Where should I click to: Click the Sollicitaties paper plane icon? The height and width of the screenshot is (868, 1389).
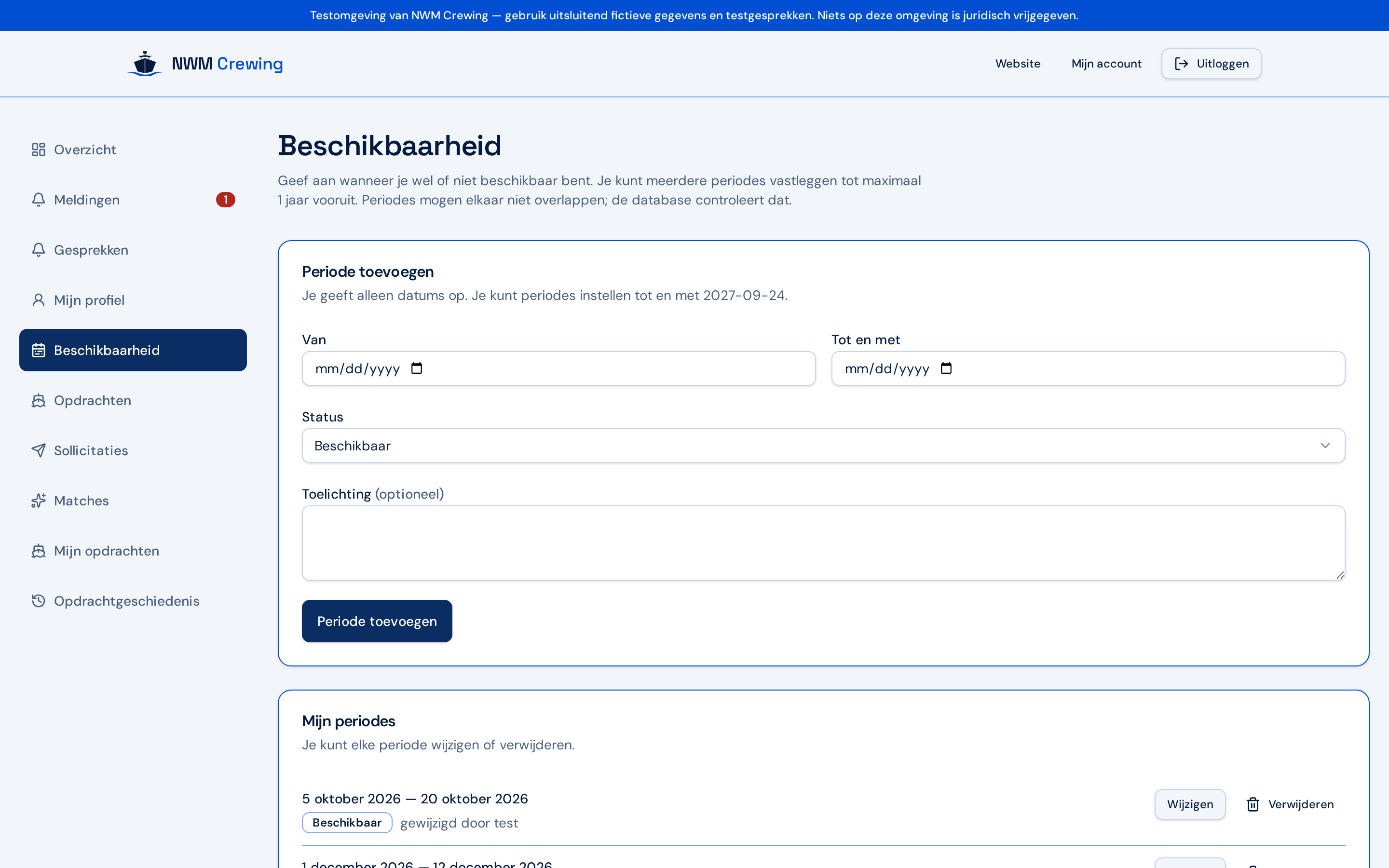[x=39, y=451]
